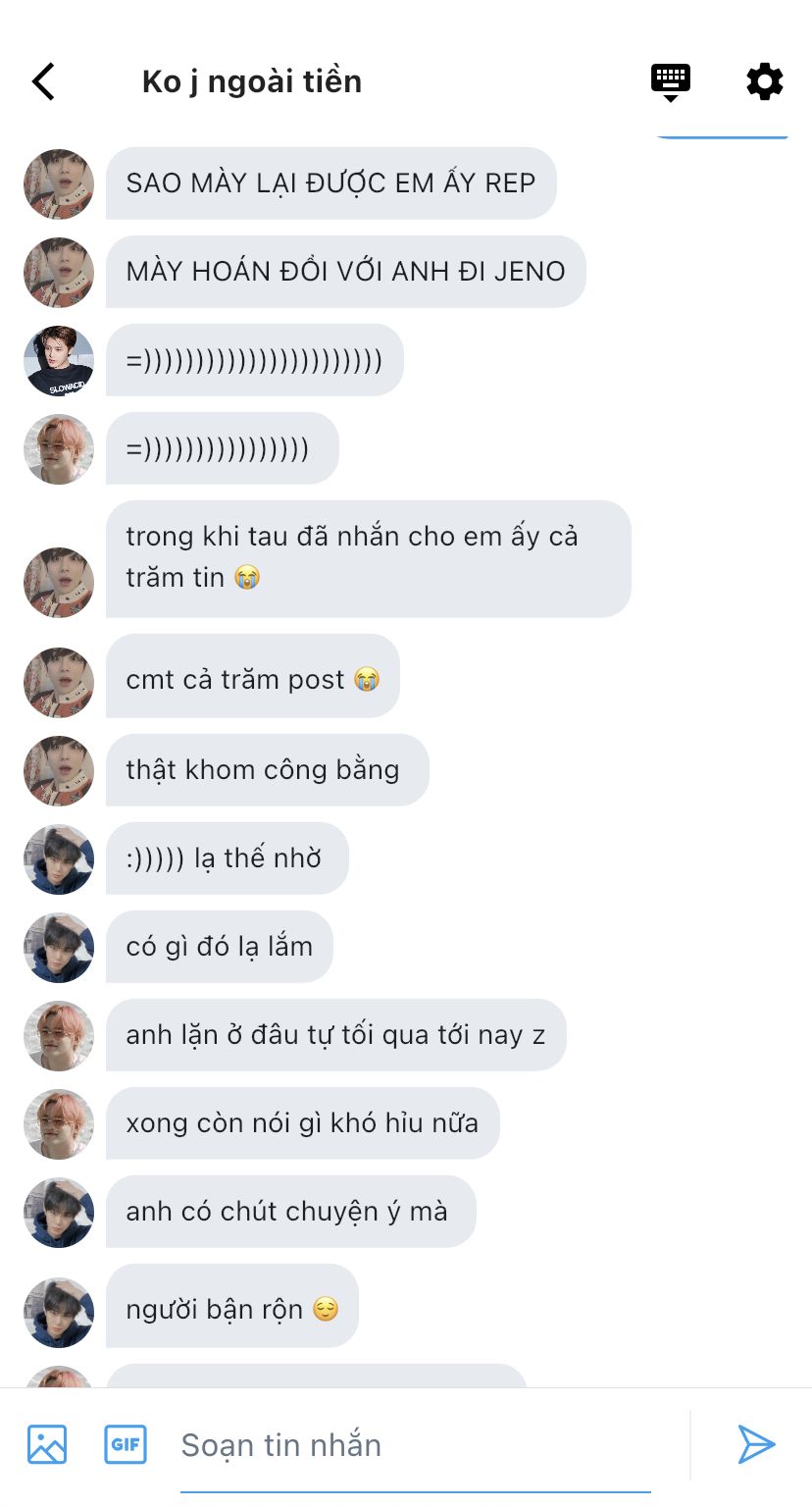The height and width of the screenshot is (1507, 812).
Task: Tap pink-haired avatar by 'anh lặn ở đâu' message
Action: click(59, 1036)
